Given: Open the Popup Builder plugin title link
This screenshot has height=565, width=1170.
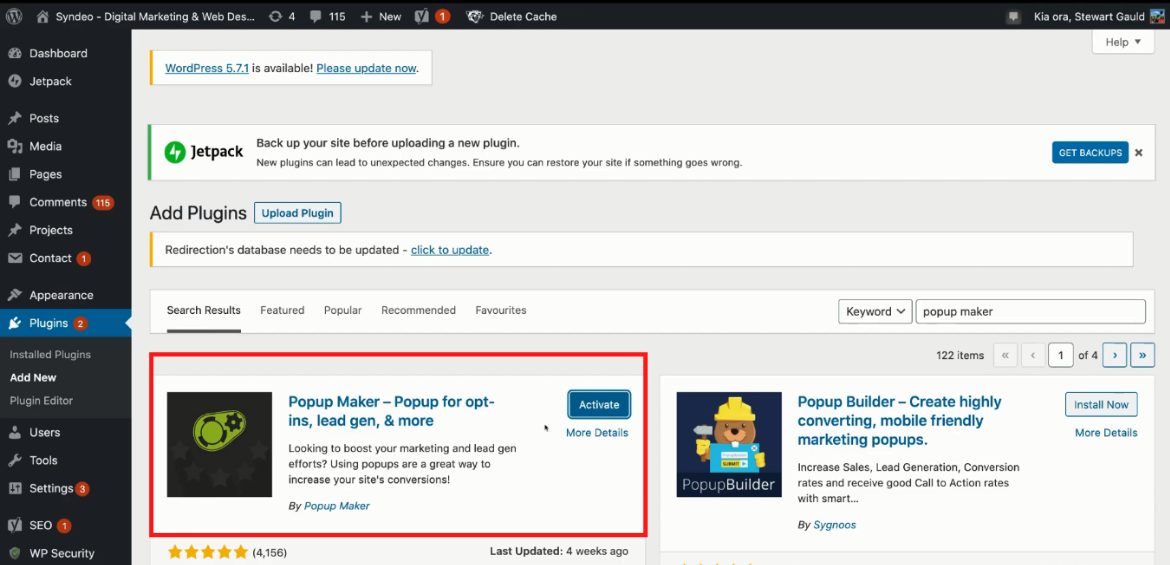Looking at the screenshot, I should (x=899, y=421).
